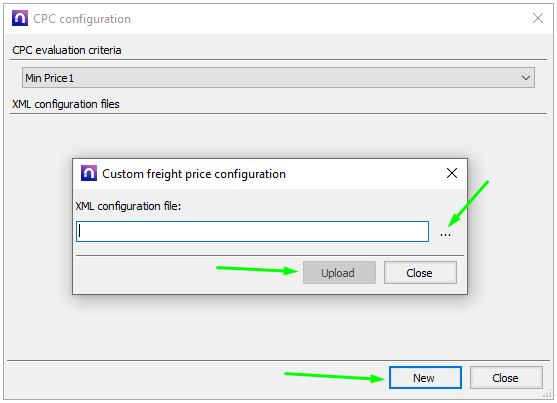Click the XML configuration files section heading
This screenshot has width=557, height=403.
66,104
